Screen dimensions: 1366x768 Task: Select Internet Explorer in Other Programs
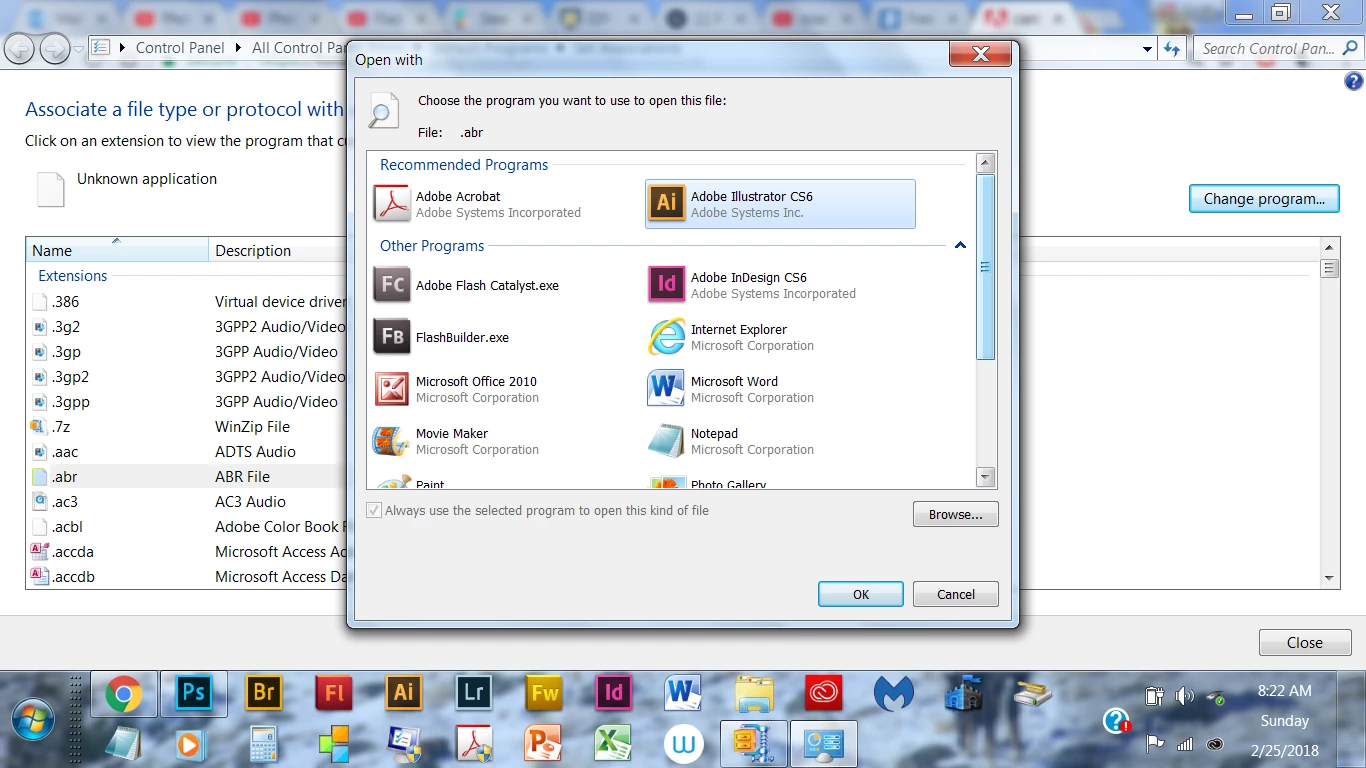click(x=780, y=337)
